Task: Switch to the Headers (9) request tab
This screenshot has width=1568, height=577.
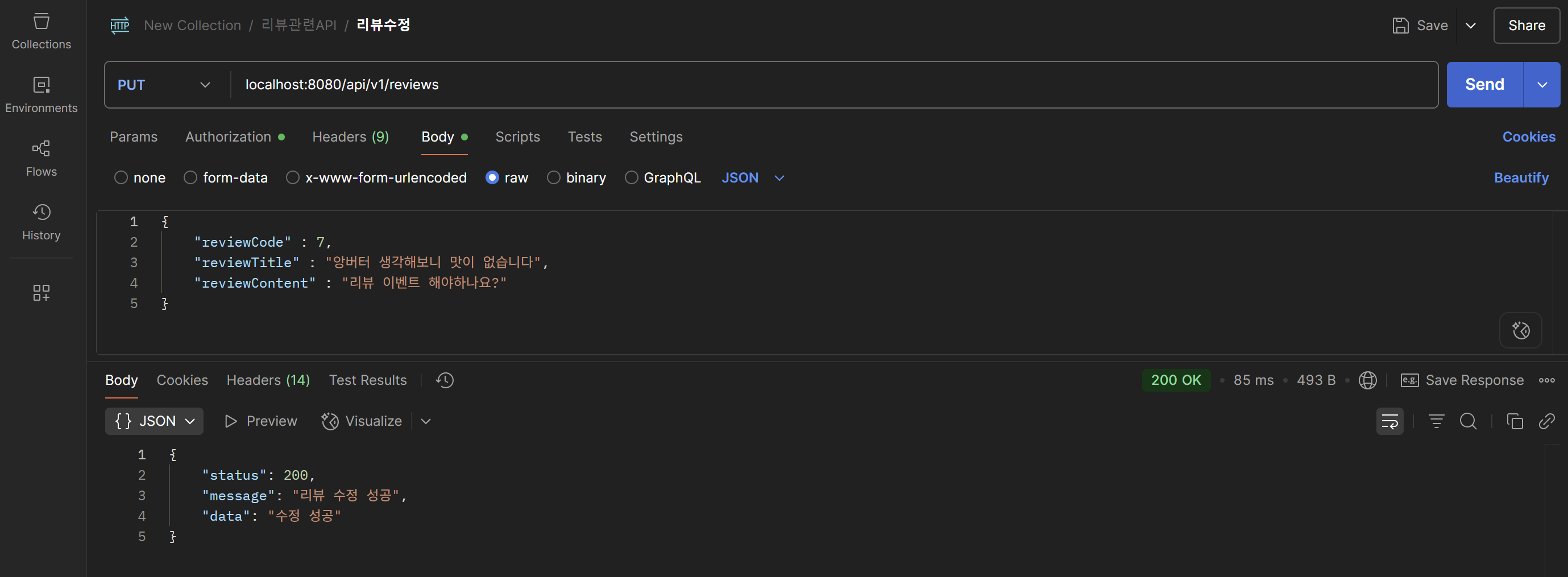Action: point(350,137)
